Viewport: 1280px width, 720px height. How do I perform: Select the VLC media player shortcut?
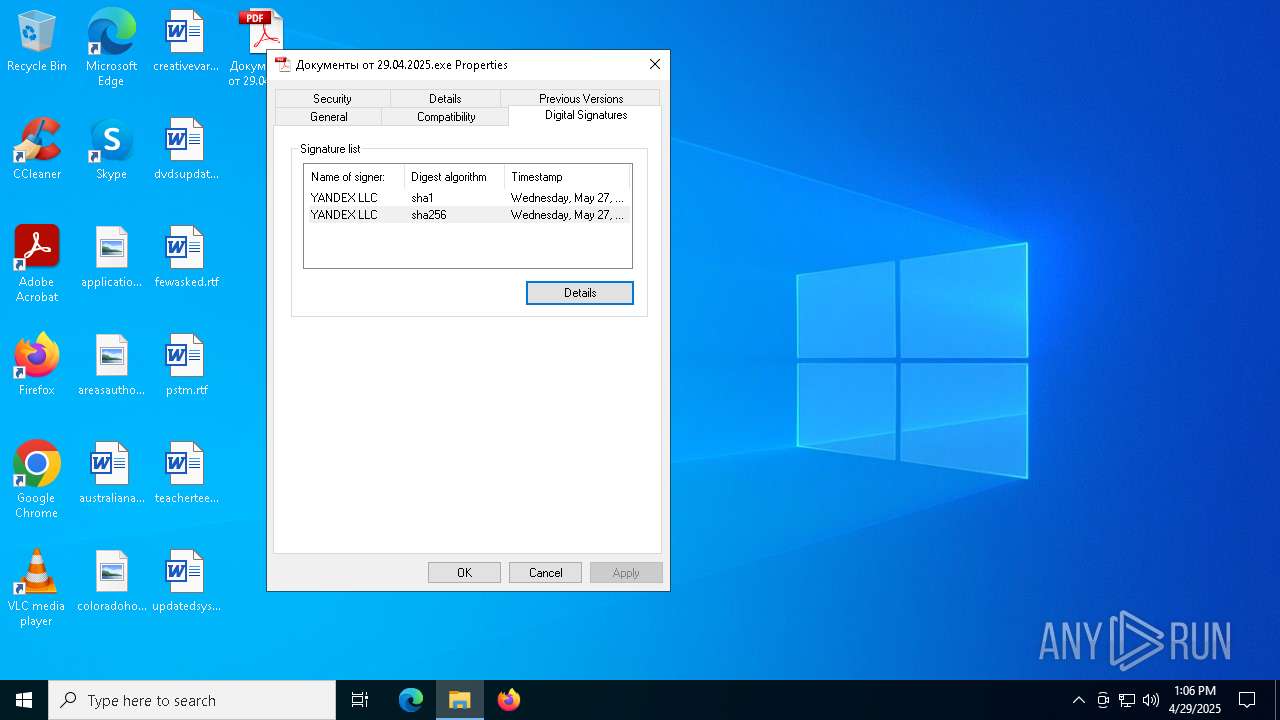pos(37,588)
